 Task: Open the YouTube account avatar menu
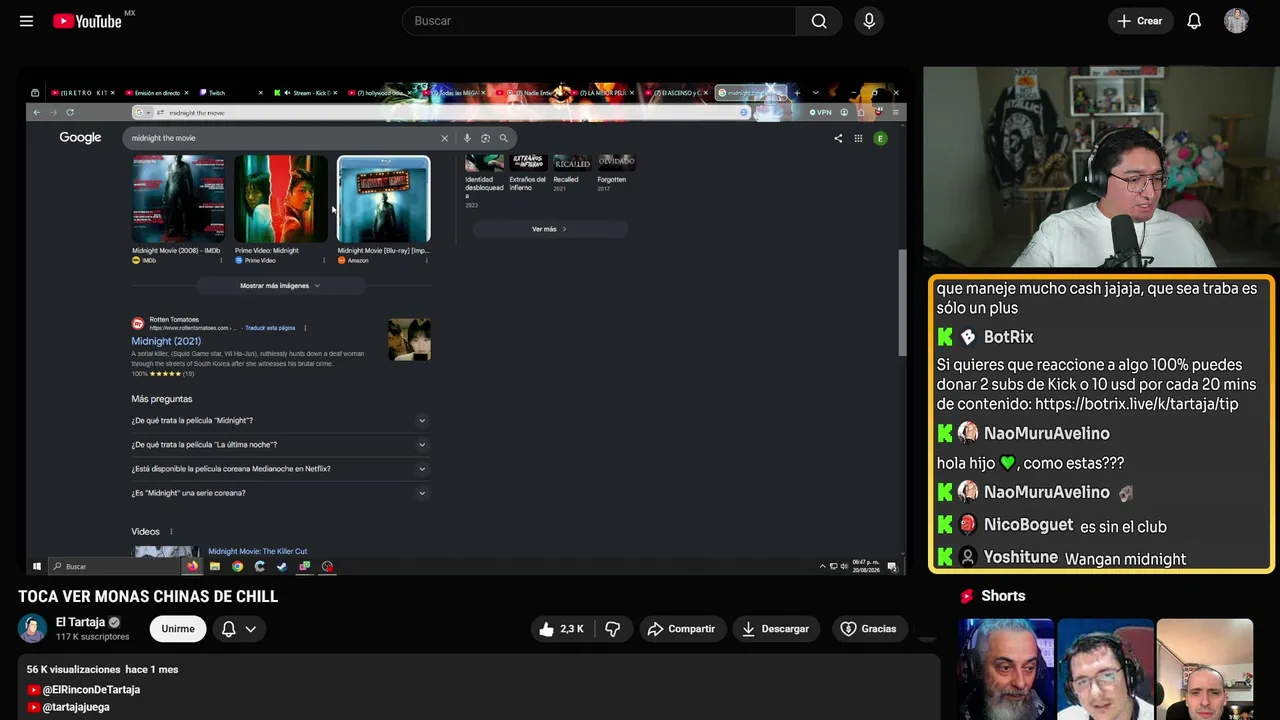[x=1236, y=21]
